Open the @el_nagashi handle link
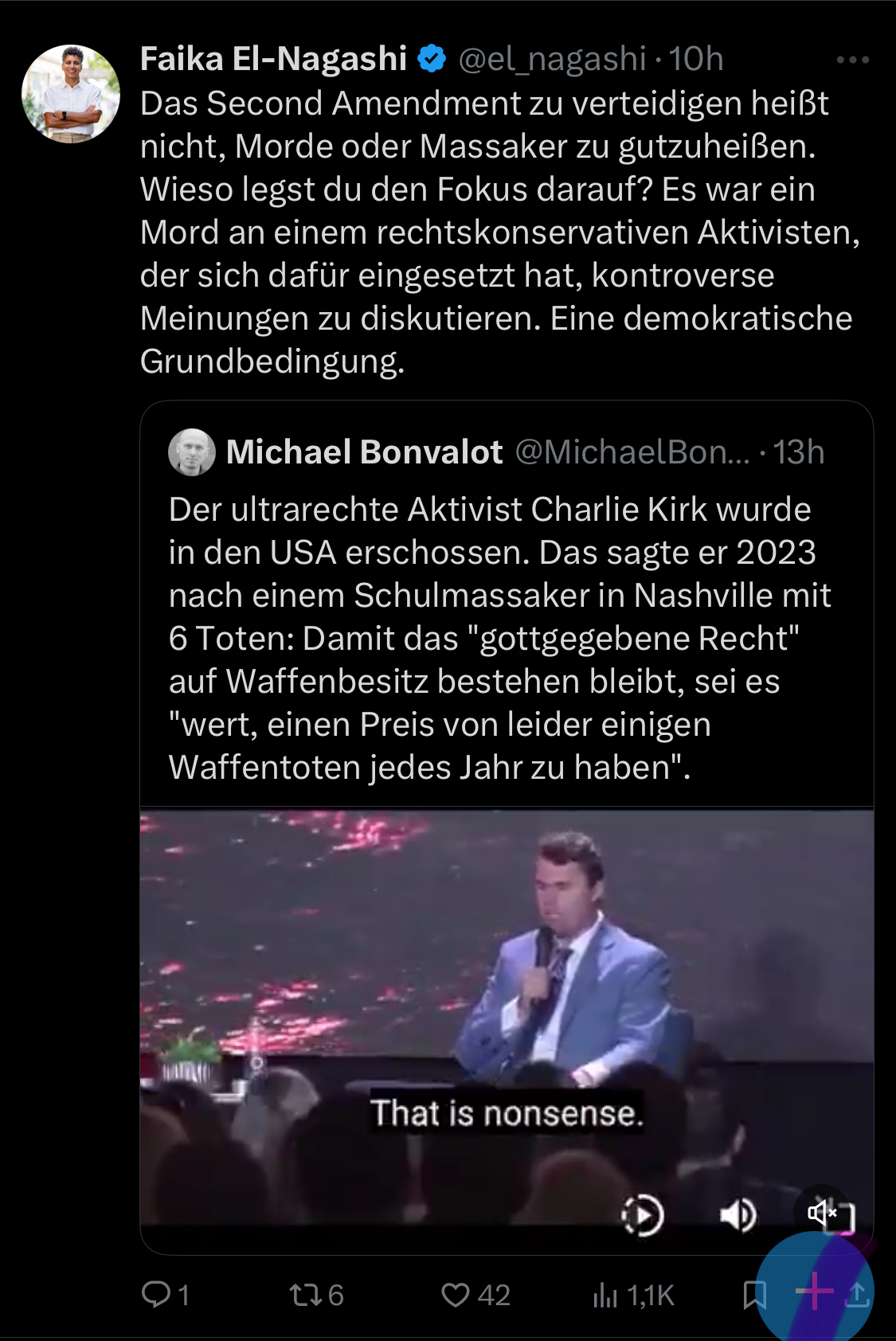Viewport: 896px width, 1341px height. [x=551, y=59]
